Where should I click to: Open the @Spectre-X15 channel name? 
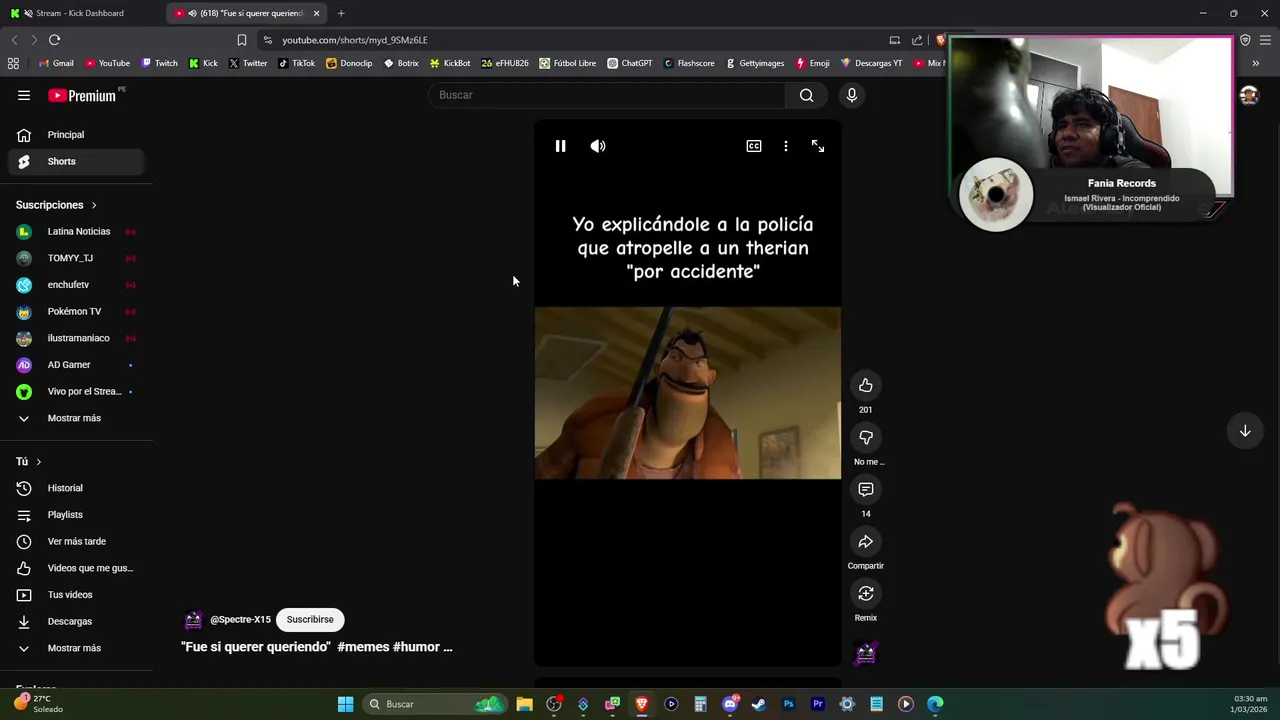pyautogui.click(x=240, y=619)
